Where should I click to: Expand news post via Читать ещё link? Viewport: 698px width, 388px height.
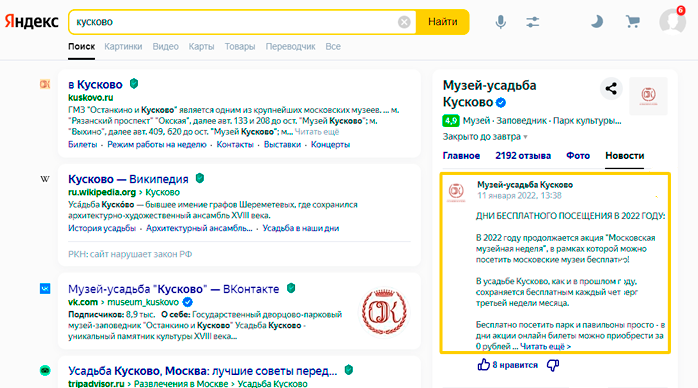pos(545,346)
